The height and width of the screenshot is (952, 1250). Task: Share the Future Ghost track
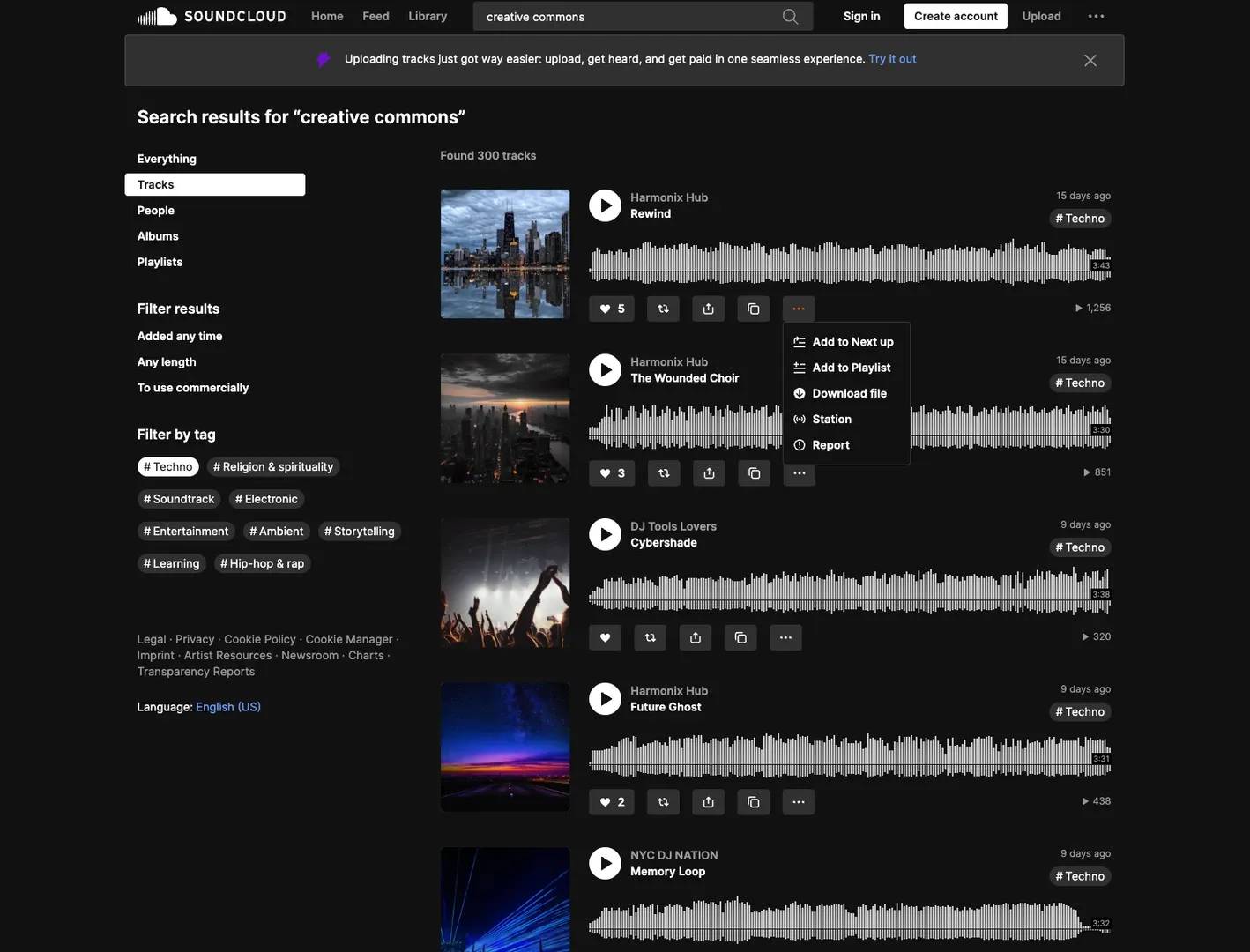point(708,802)
